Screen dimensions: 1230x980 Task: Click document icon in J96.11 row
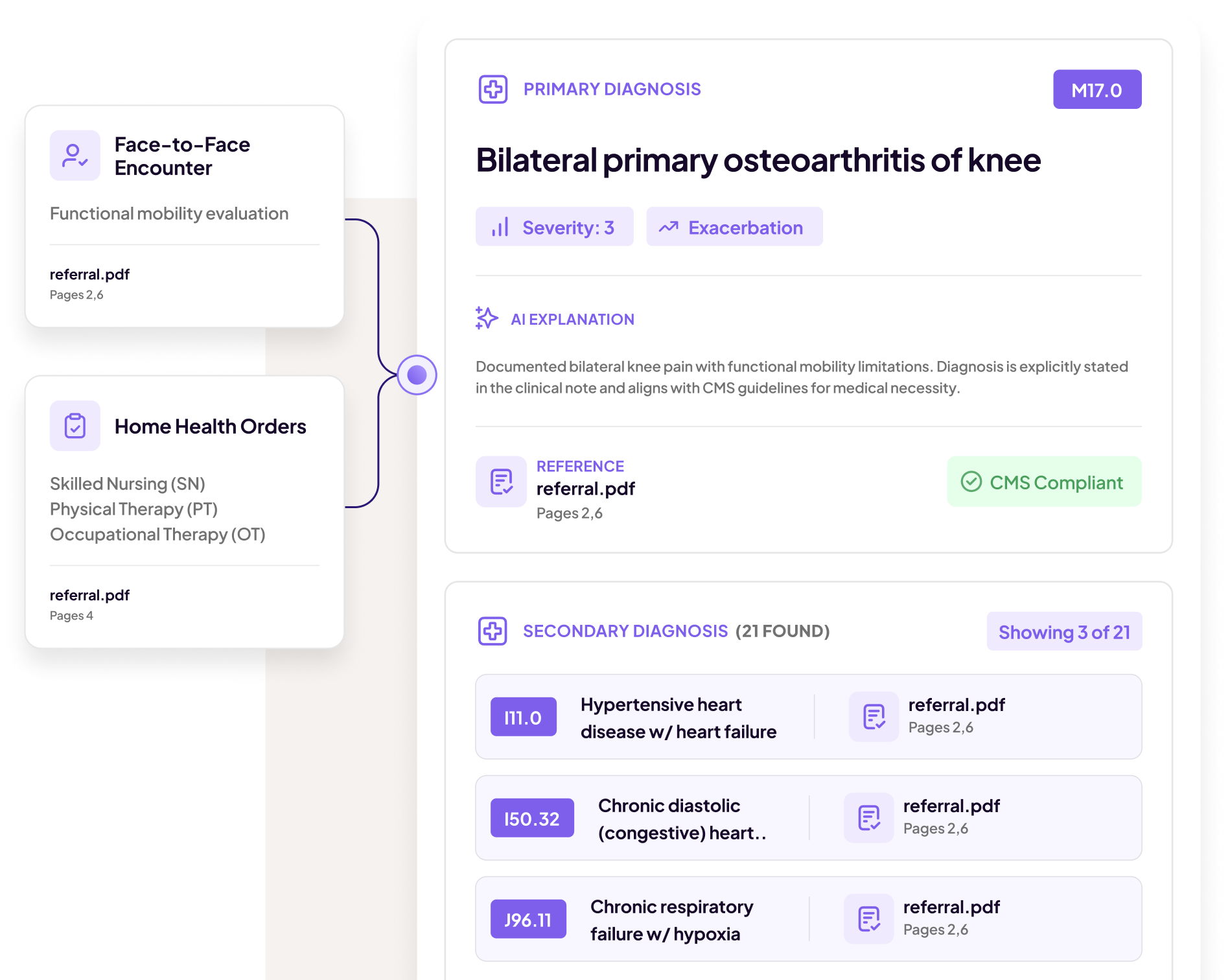[869, 919]
